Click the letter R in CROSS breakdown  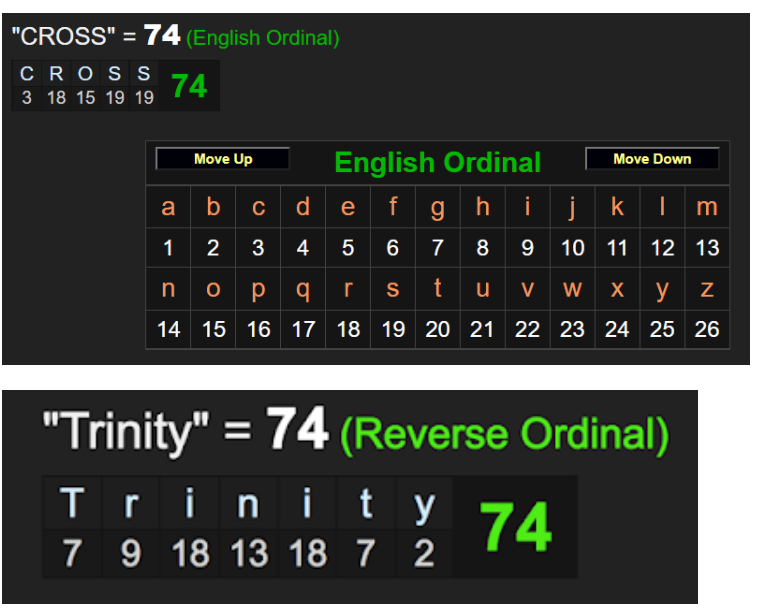56,75
